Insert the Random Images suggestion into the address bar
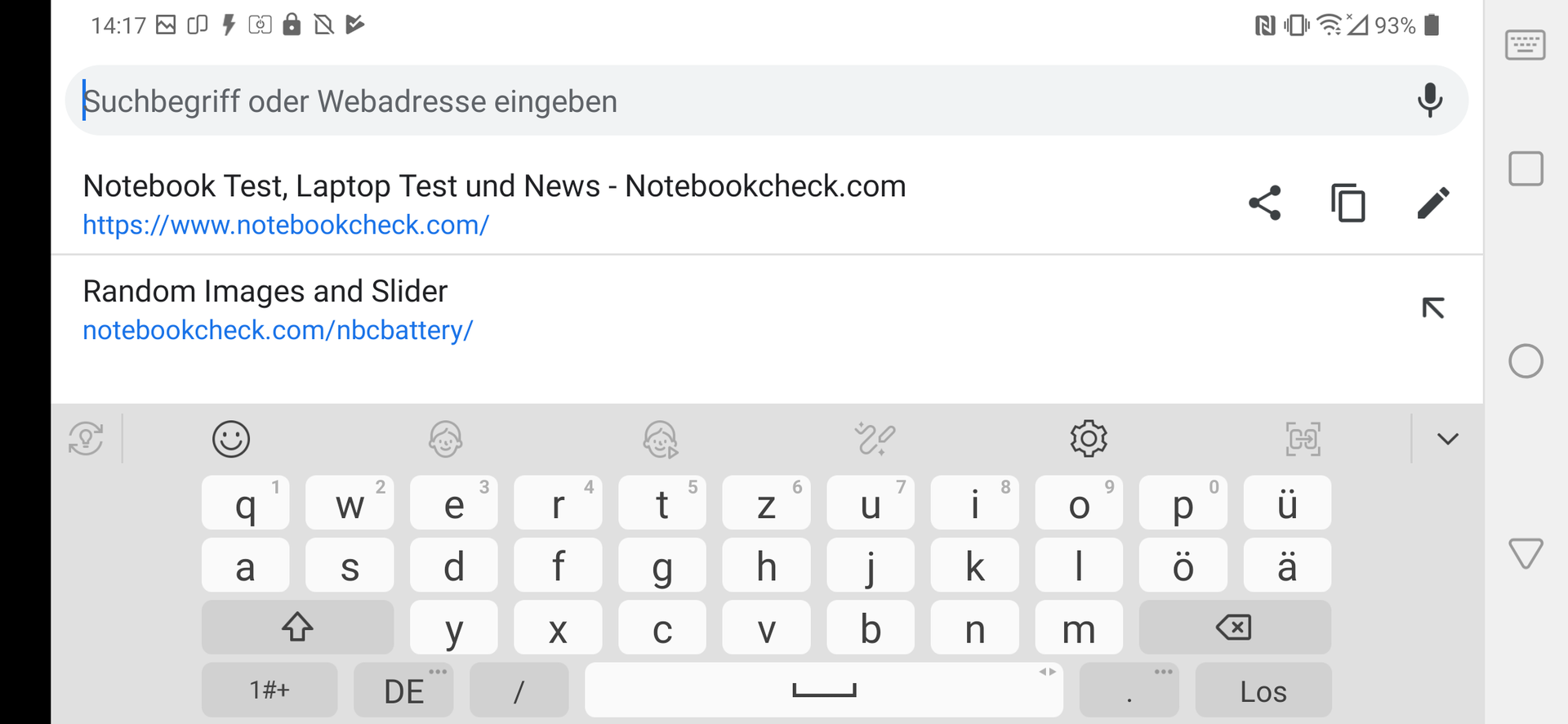Viewport: 1568px width, 724px height. tap(1432, 308)
